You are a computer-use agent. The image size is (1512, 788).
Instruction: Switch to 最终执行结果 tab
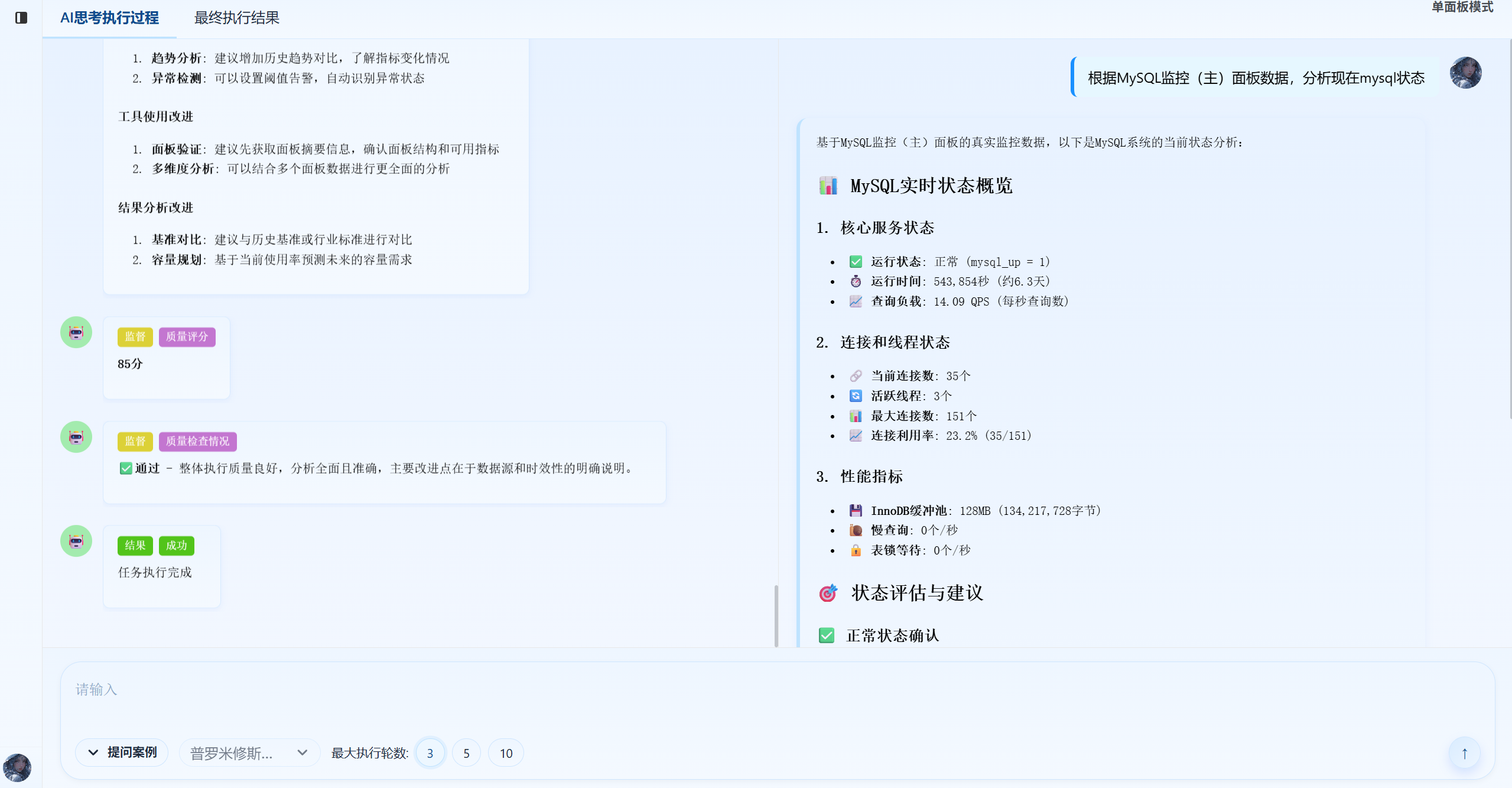tap(236, 18)
